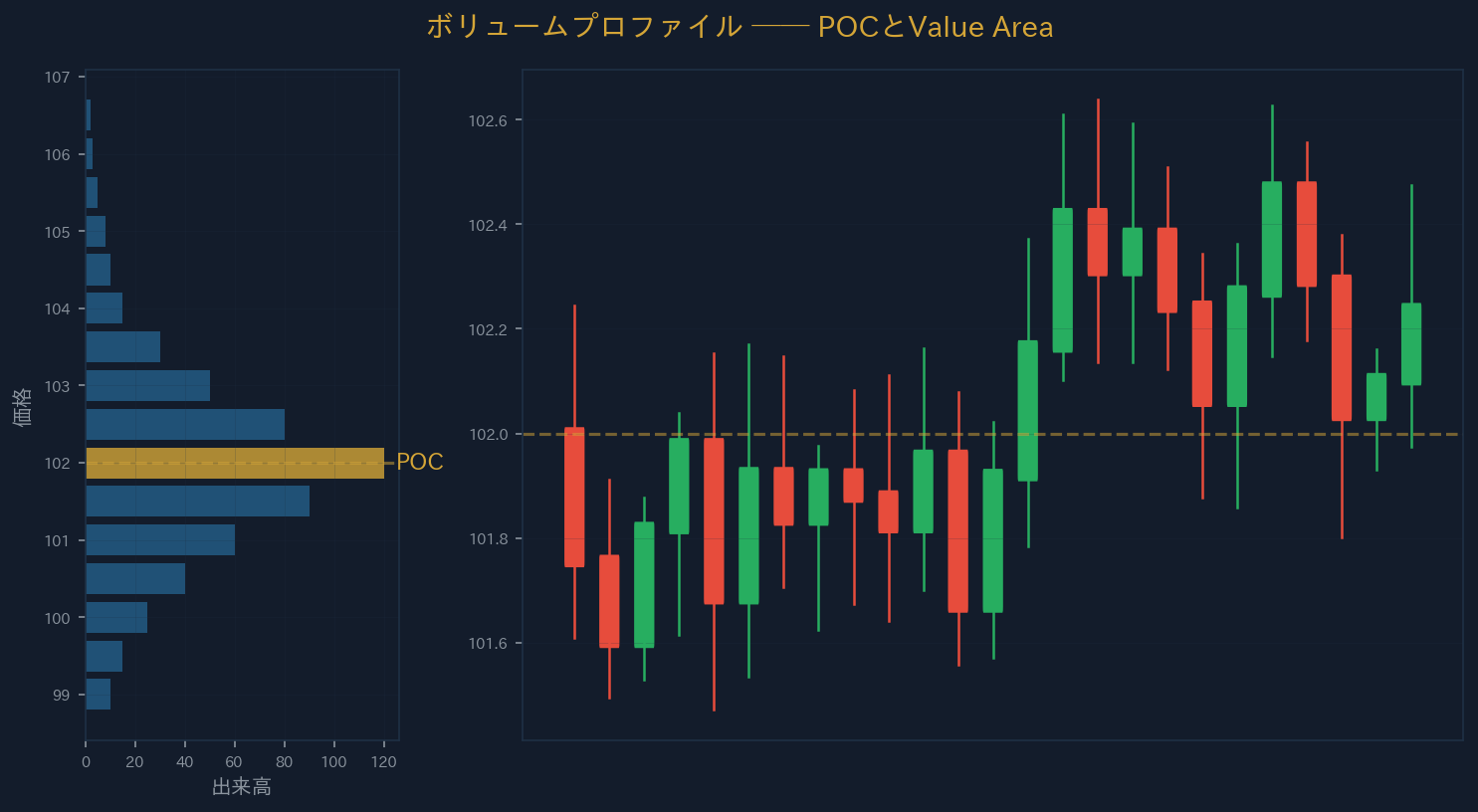Click the 102.6 price tick label
Screen dimensions: 1478x812
tap(488, 121)
